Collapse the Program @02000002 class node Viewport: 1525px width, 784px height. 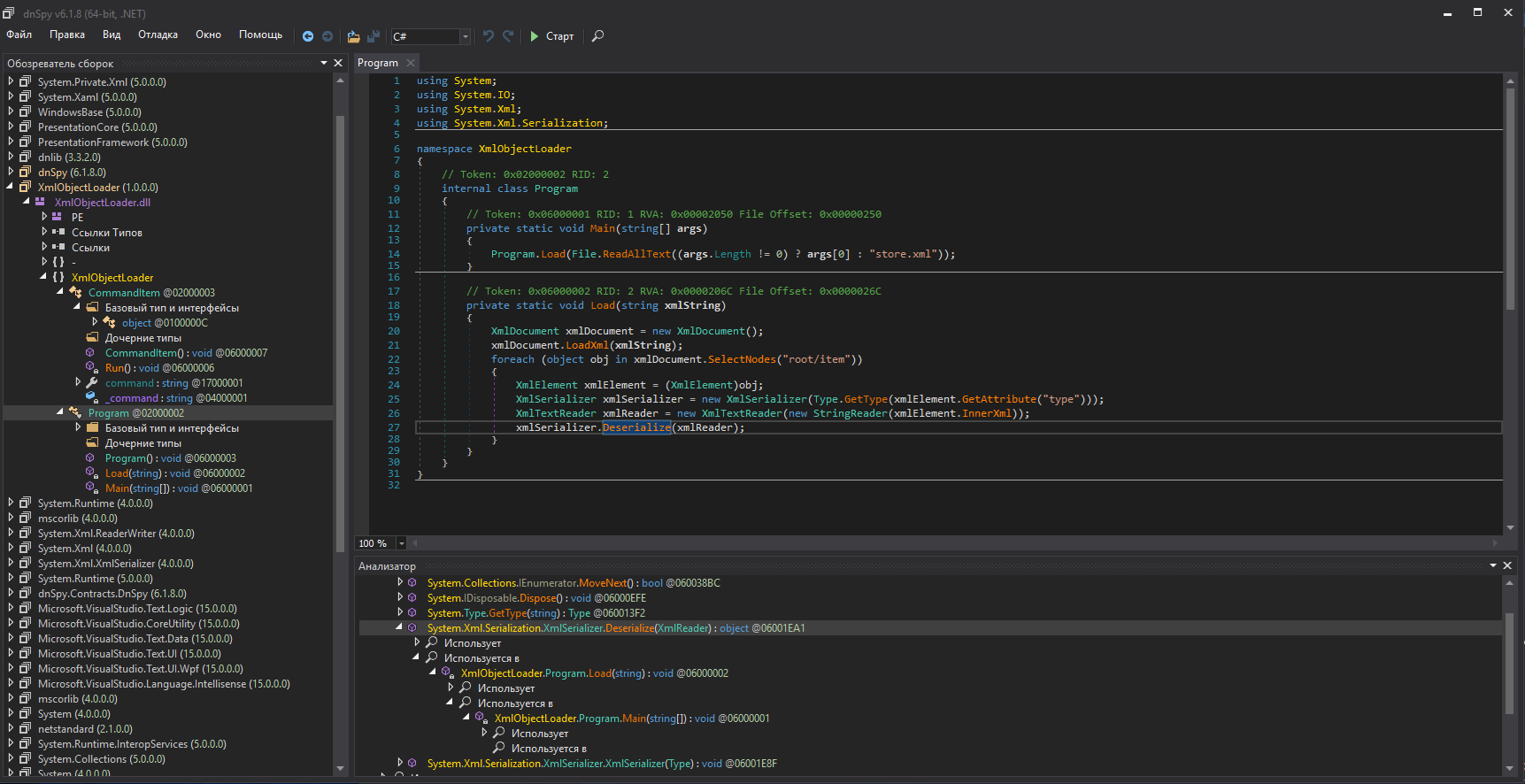tap(60, 412)
